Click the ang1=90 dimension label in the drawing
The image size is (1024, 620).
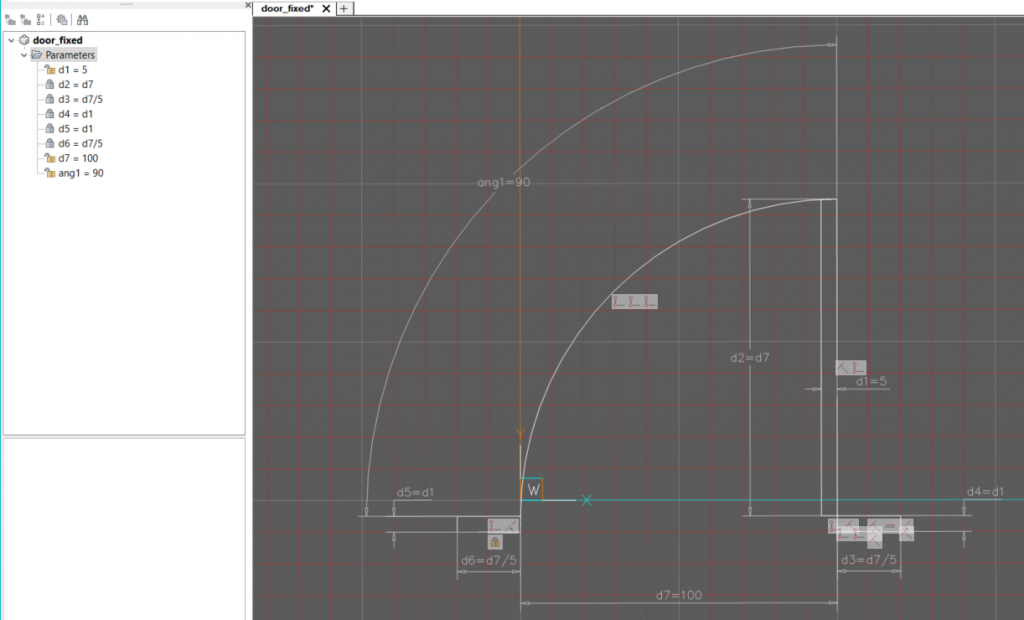(x=504, y=182)
